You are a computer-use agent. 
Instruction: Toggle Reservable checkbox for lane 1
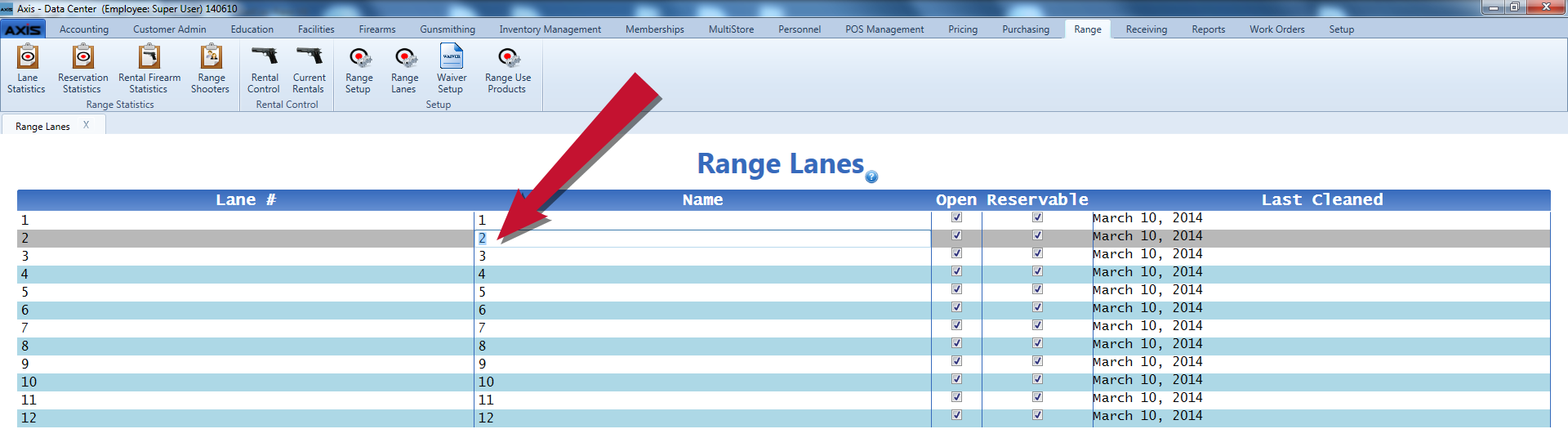click(1037, 217)
